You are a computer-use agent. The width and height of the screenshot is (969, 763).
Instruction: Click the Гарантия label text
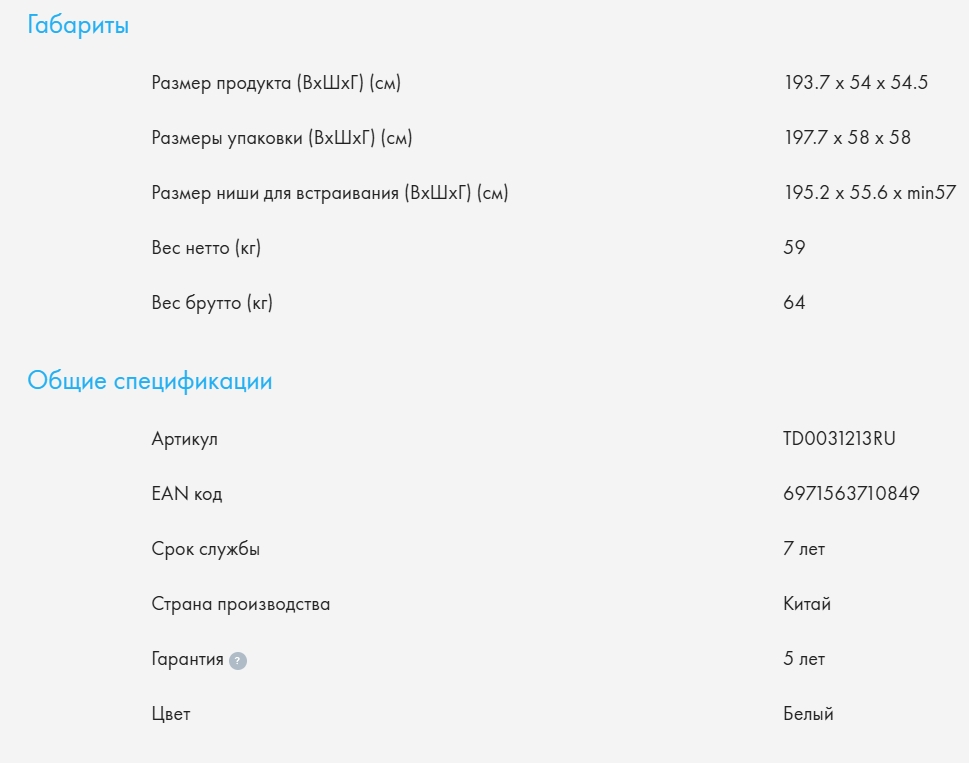(x=187, y=659)
